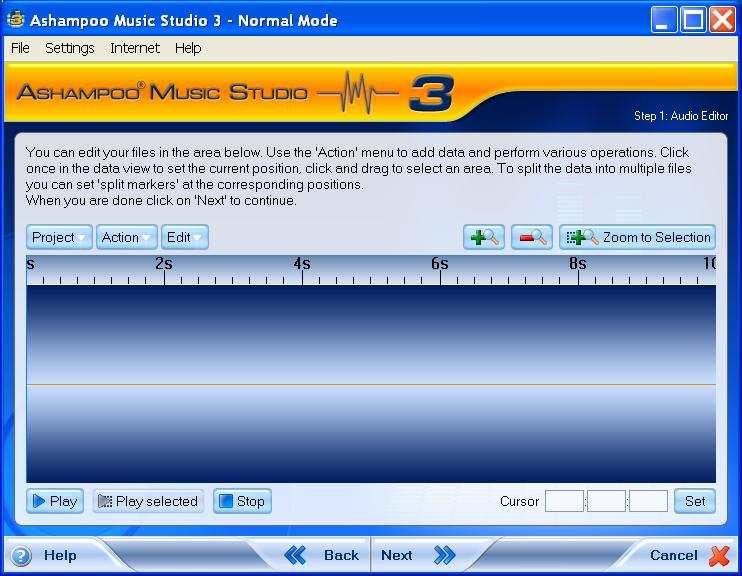
Task: Open the Internet menu
Action: click(135, 48)
